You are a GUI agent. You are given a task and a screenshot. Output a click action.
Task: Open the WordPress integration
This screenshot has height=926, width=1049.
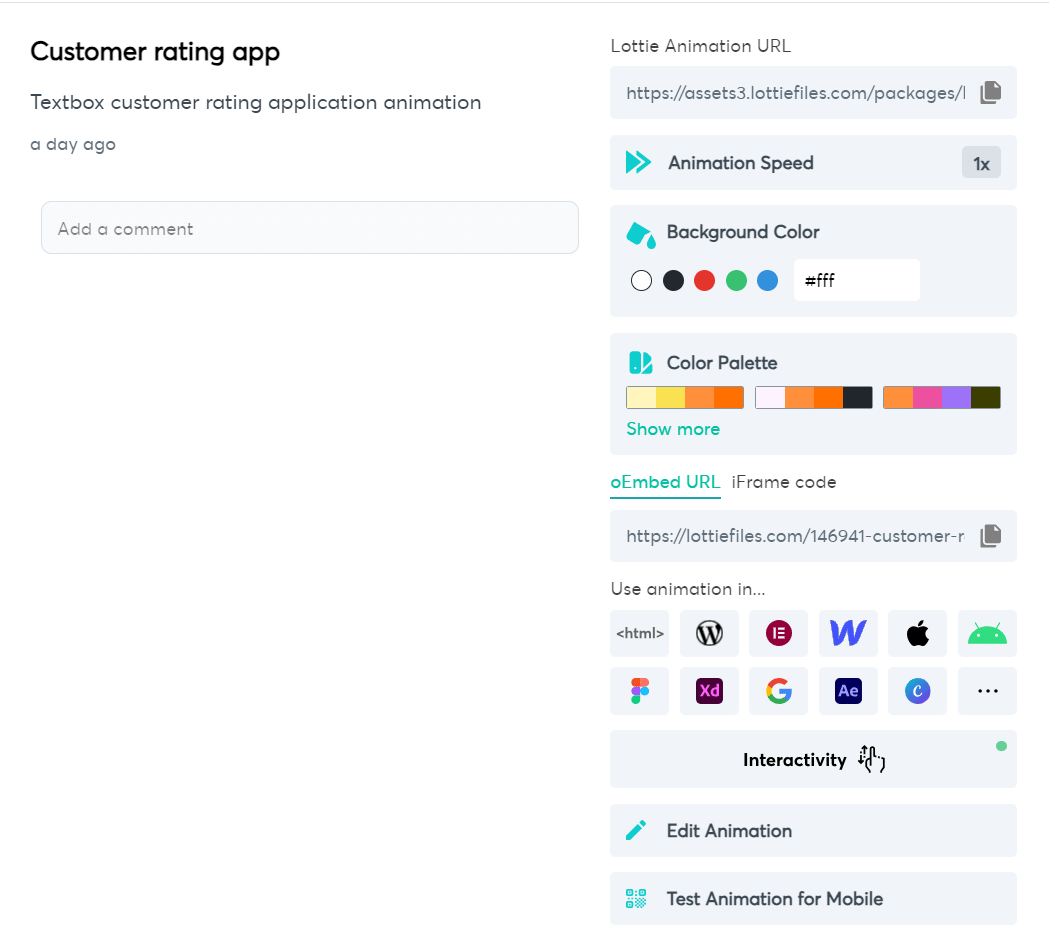tap(709, 633)
